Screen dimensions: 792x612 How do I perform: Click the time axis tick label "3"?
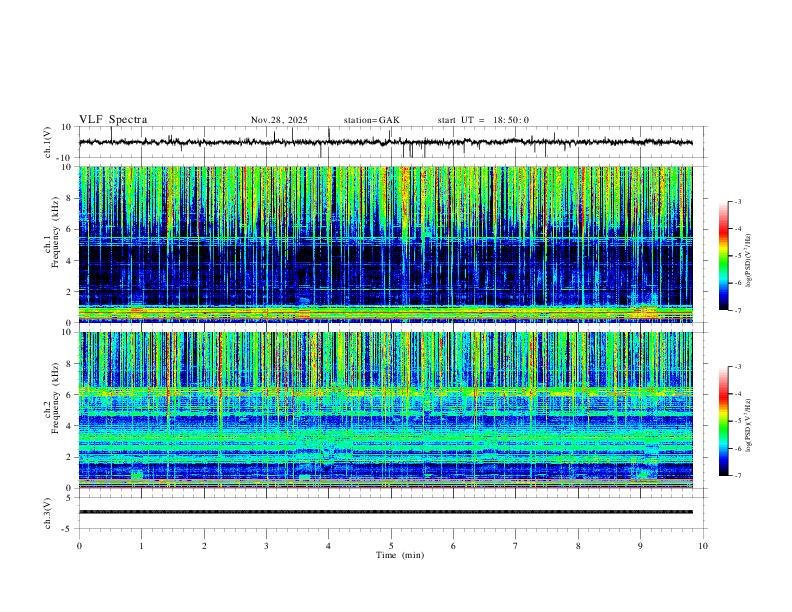coord(267,546)
